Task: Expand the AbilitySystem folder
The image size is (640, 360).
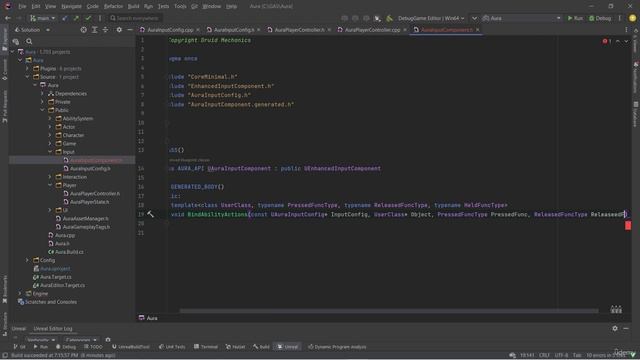Action: pyautogui.click(x=50, y=118)
